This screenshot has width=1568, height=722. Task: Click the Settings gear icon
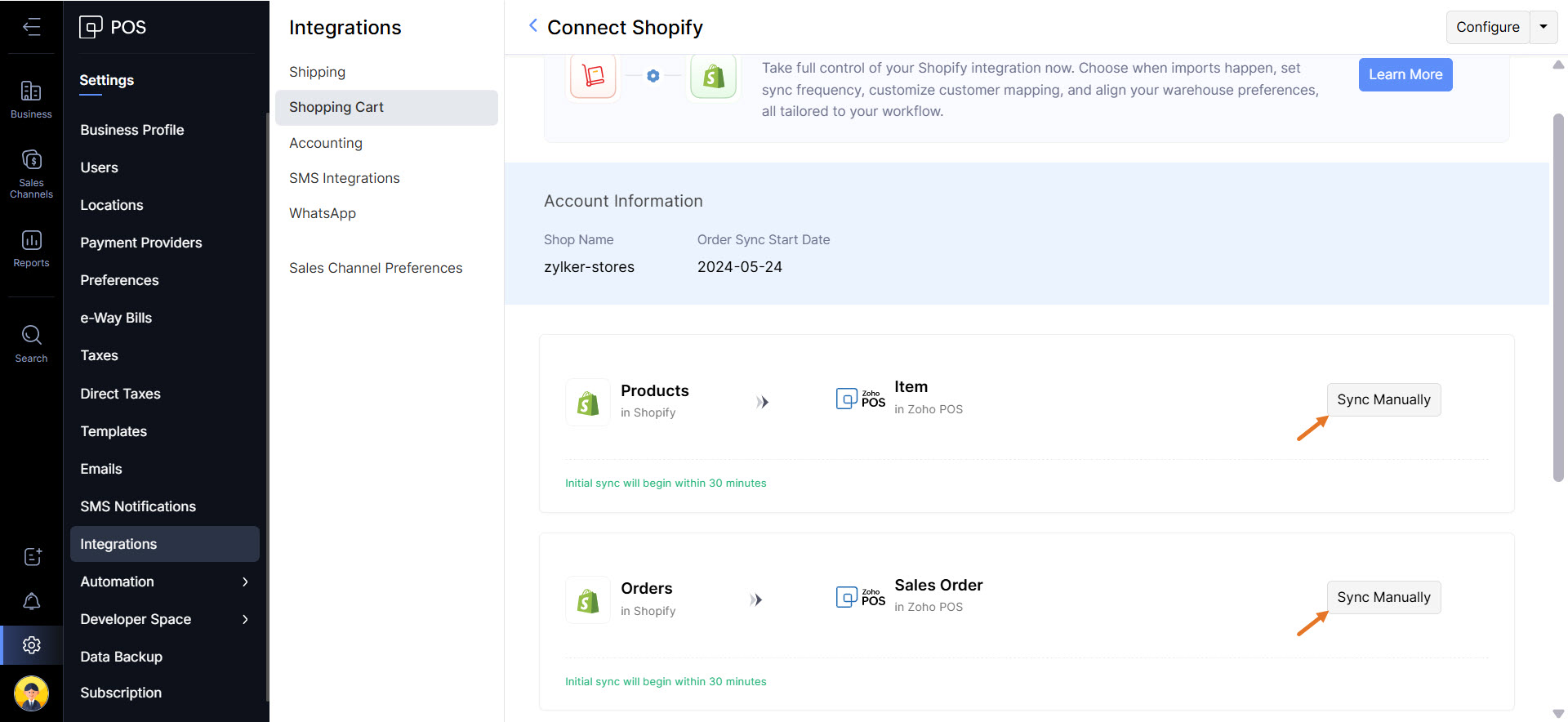[31, 645]
